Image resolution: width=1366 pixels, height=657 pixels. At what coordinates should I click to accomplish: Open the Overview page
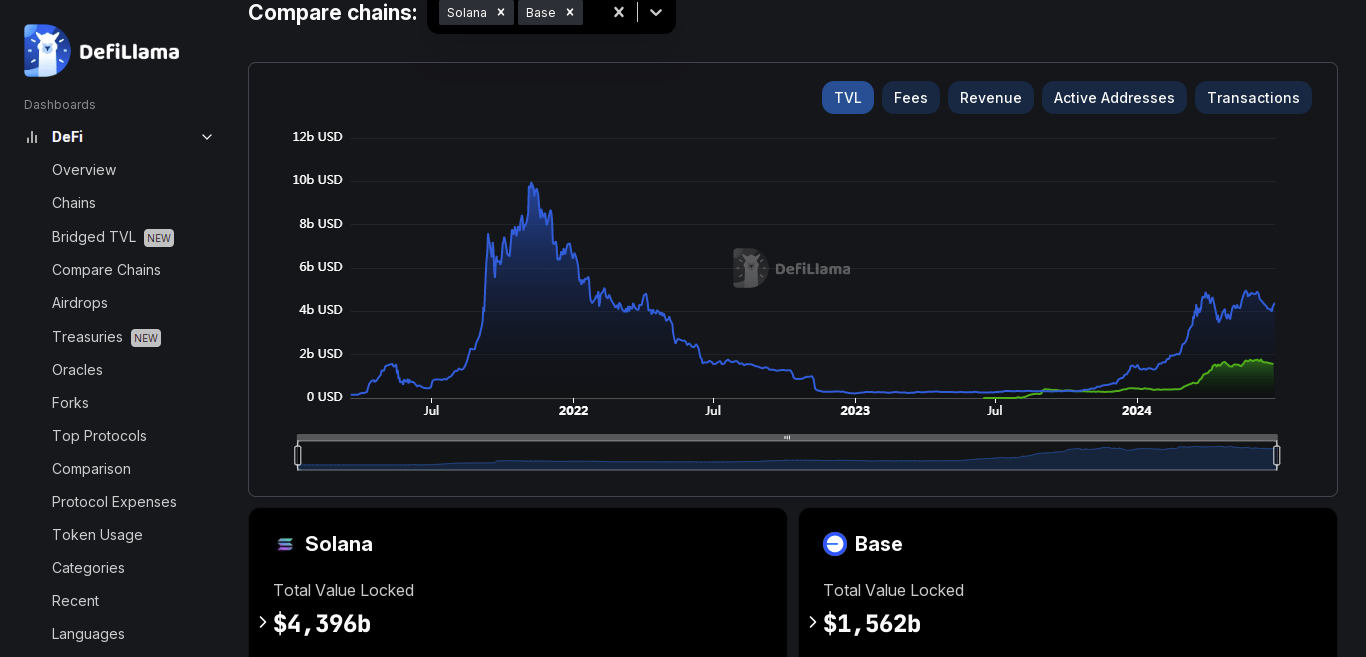pos(84,170)
